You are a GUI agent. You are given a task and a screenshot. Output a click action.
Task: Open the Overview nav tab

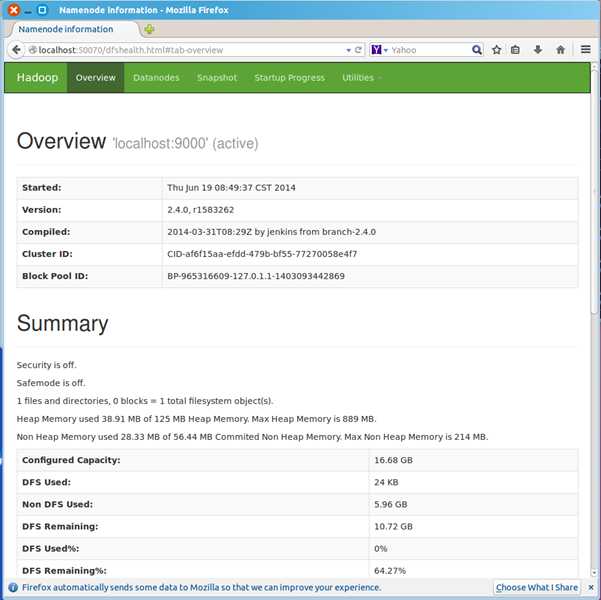[x=95, y=78]
